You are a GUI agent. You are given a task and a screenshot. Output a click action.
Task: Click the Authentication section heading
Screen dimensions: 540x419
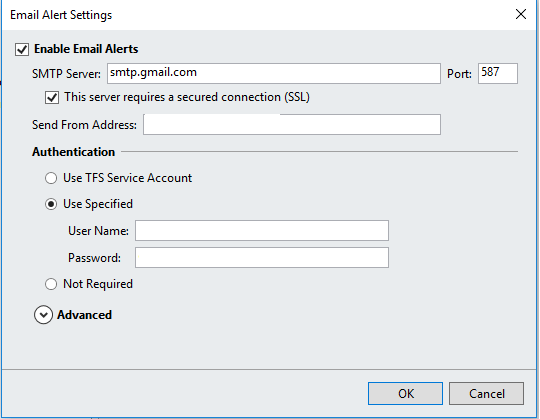73,152
